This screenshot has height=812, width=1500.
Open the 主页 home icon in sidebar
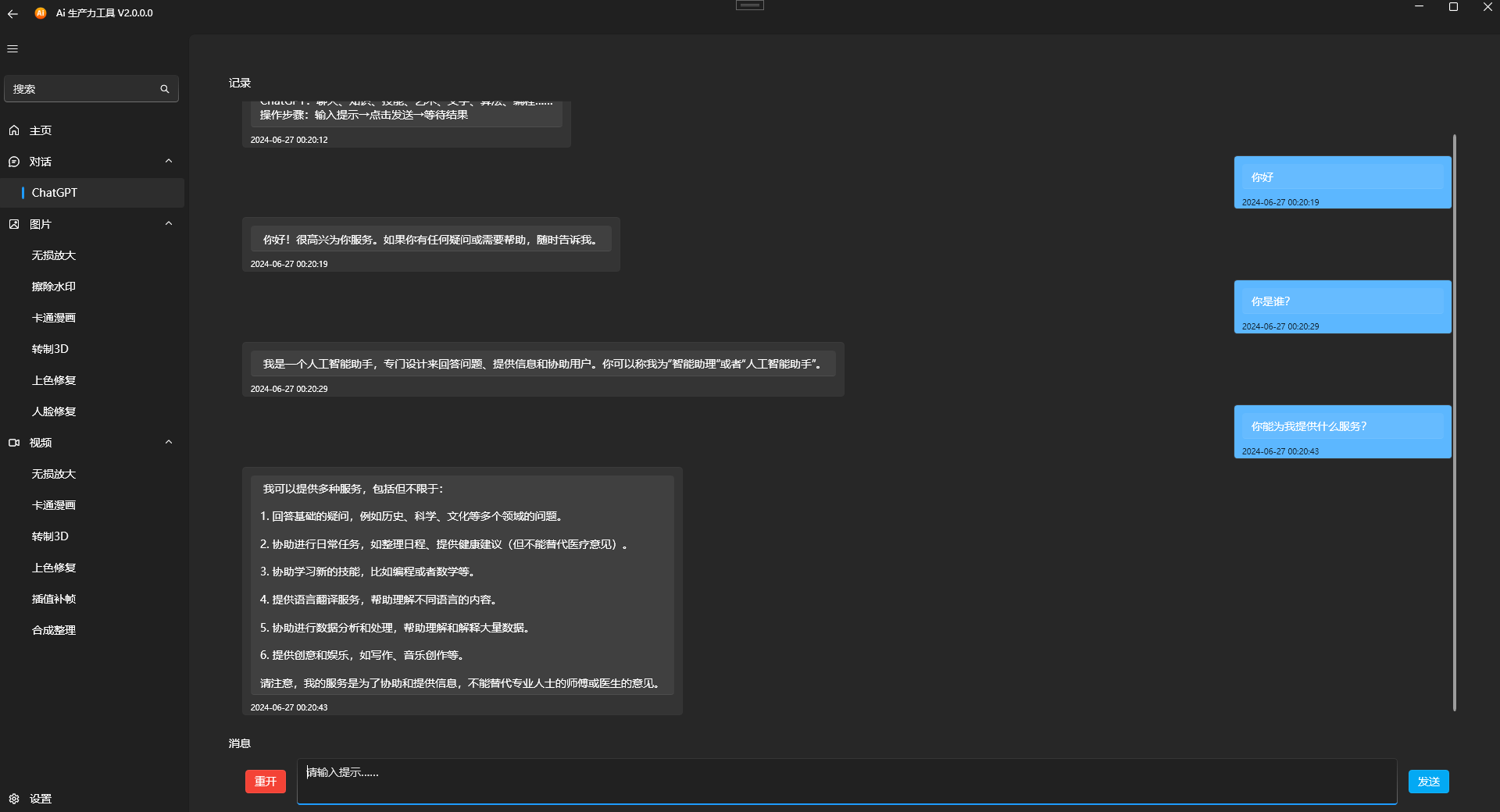tap(14, 130)
